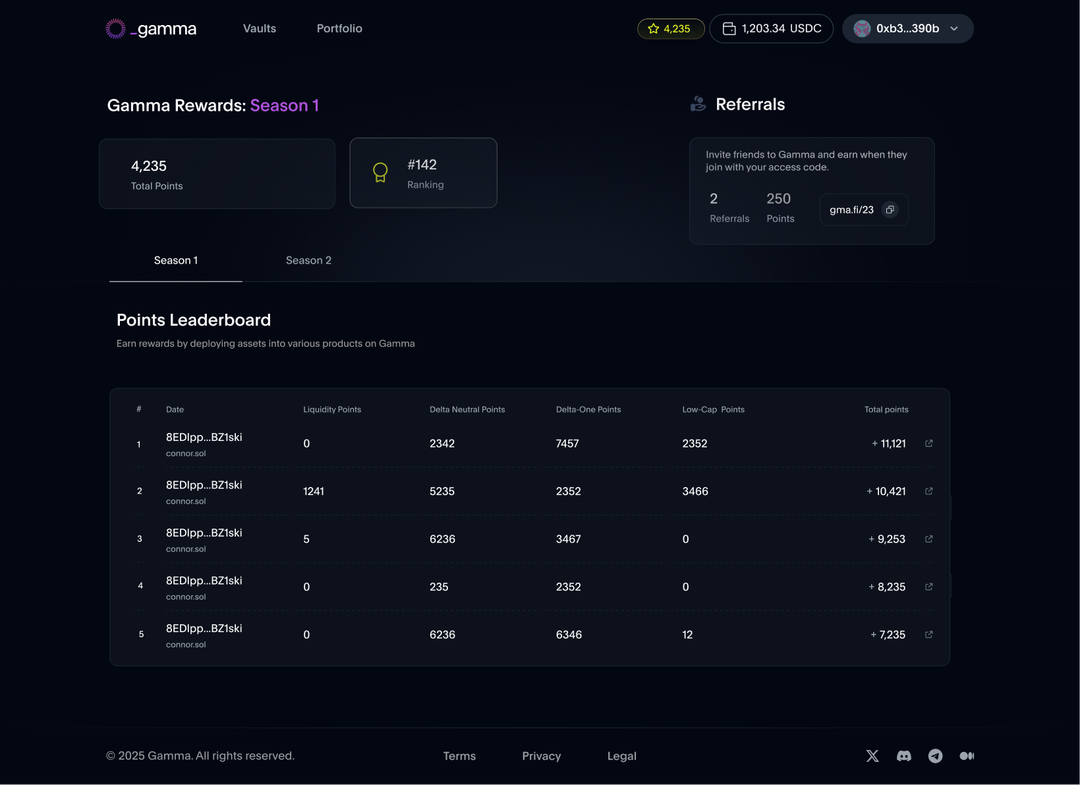Select the + 8,235 total points value
1080x785 pixels.
point(887,587)
